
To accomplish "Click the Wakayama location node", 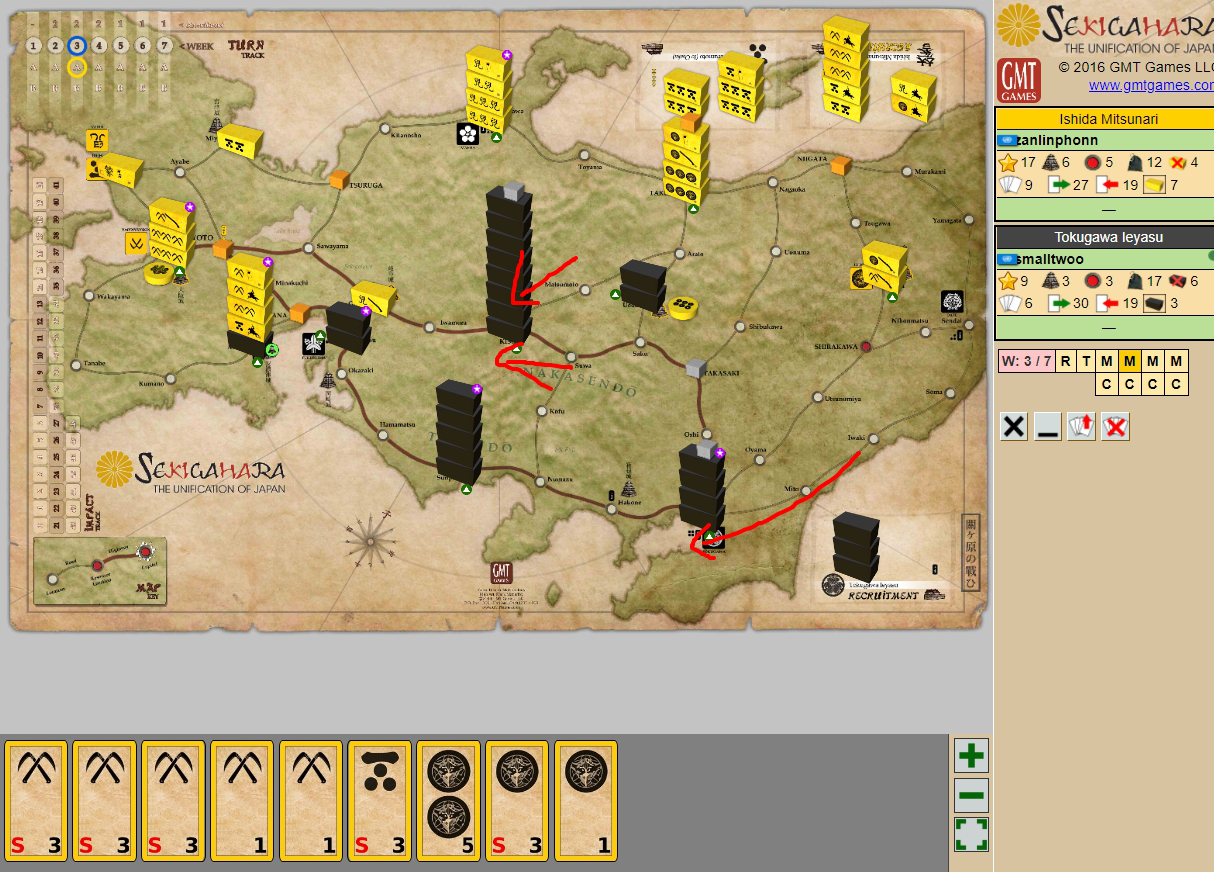I will [89, 295].
